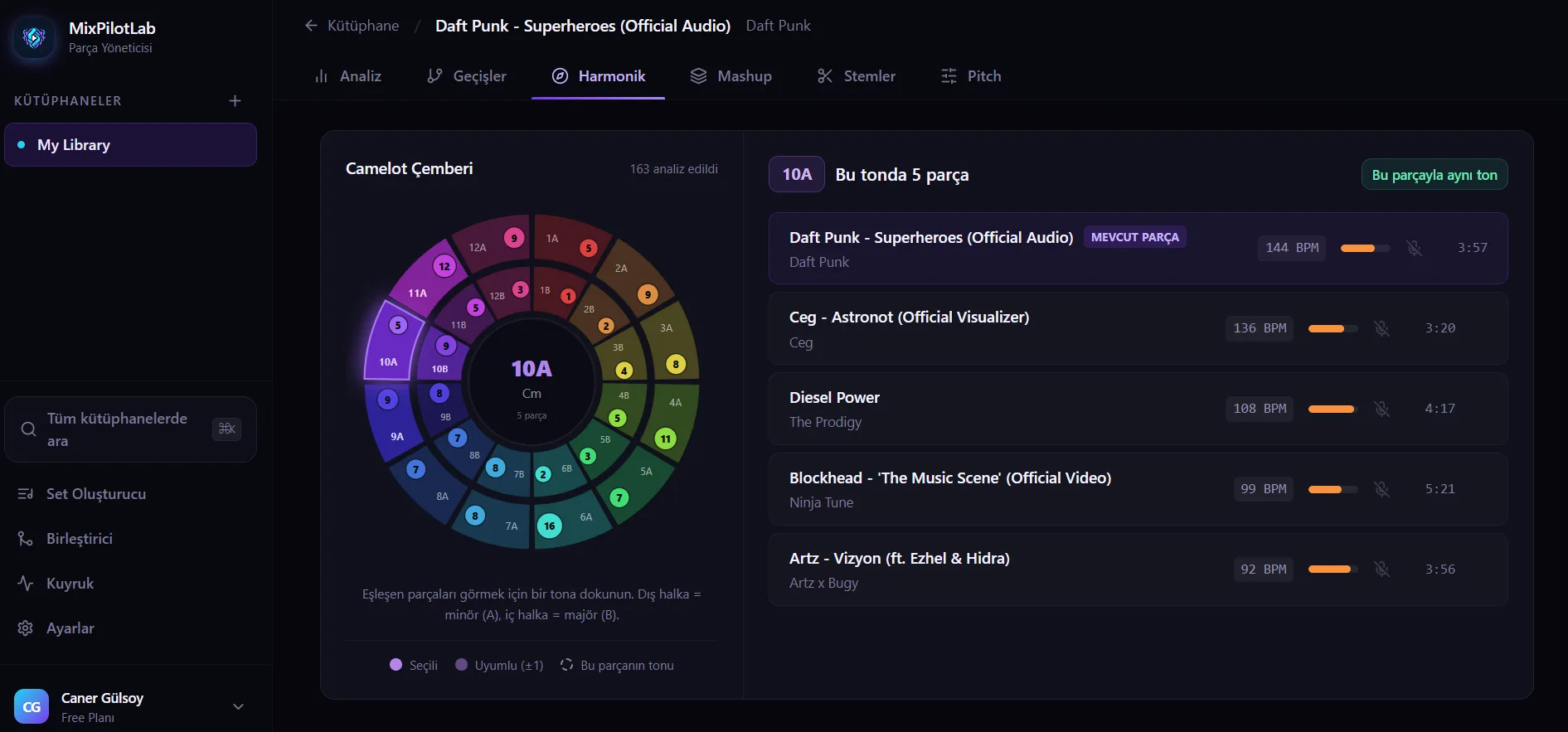
Task: Go back to Kütüphane with the arrow
Action: tap(311, 26)
